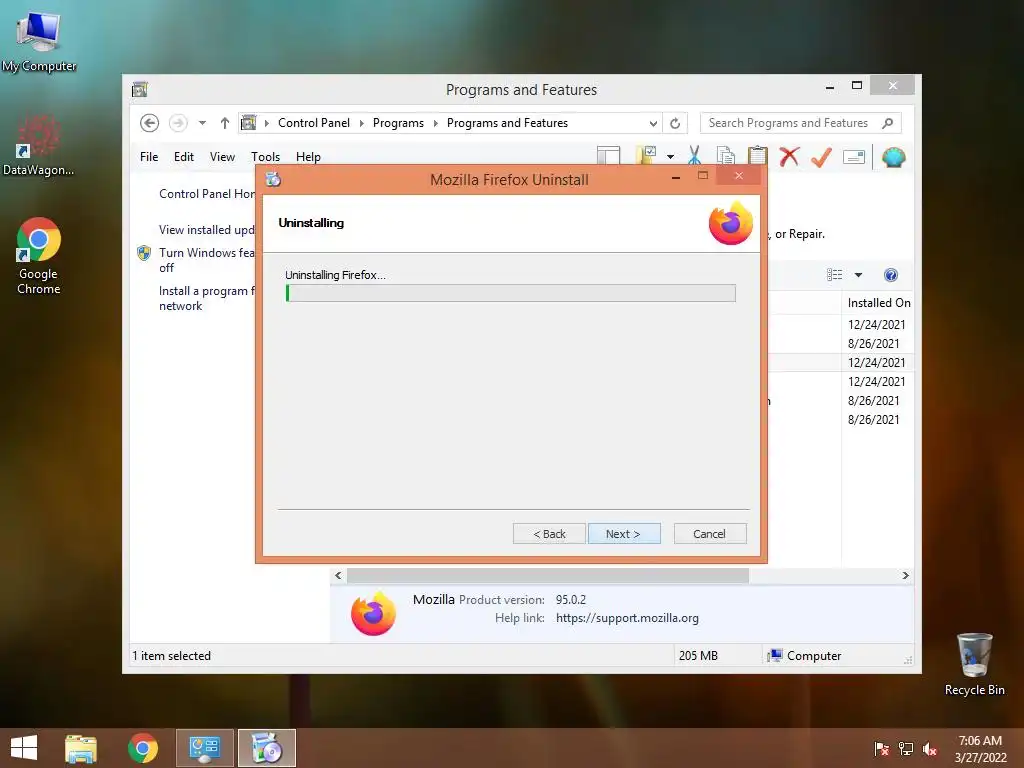The image size is (1024, 768).
Task: Open My Computer desktop icon
Action: (x=39, y=41)
